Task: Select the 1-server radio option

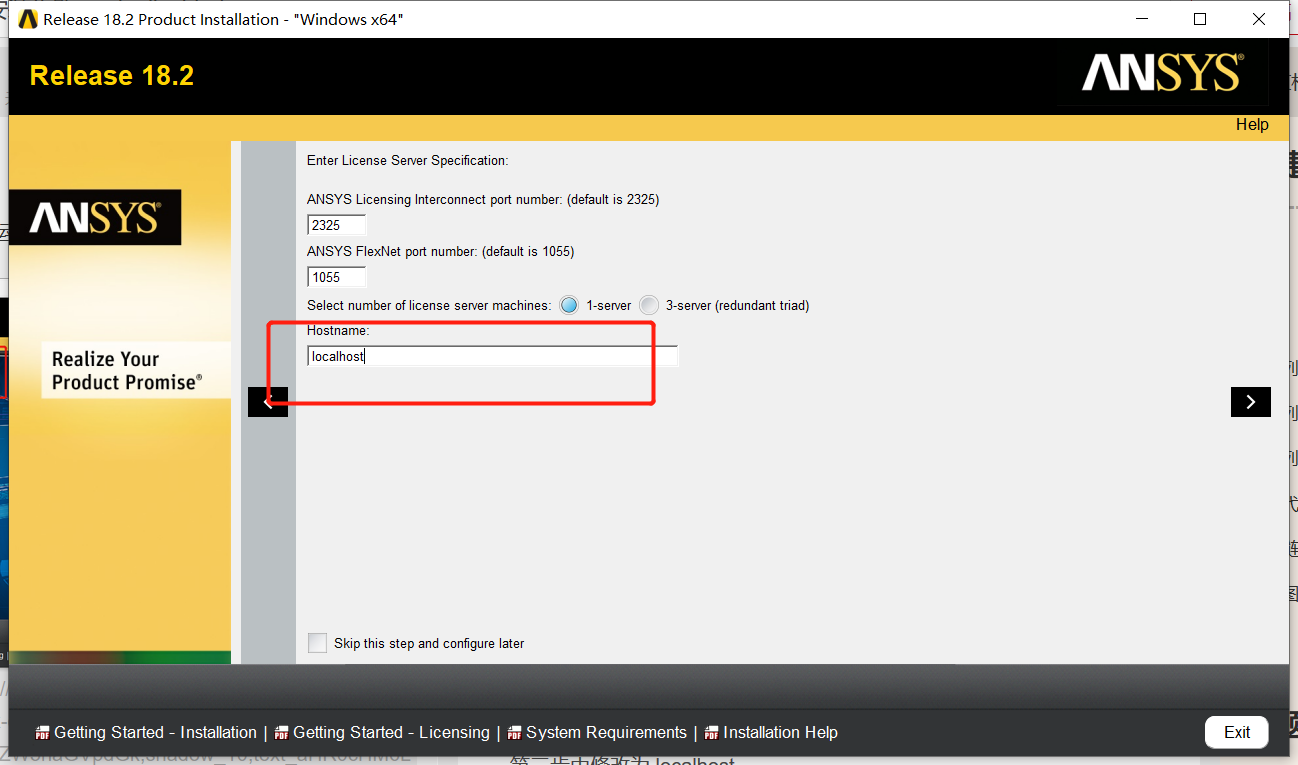Action: pos(569,305)
